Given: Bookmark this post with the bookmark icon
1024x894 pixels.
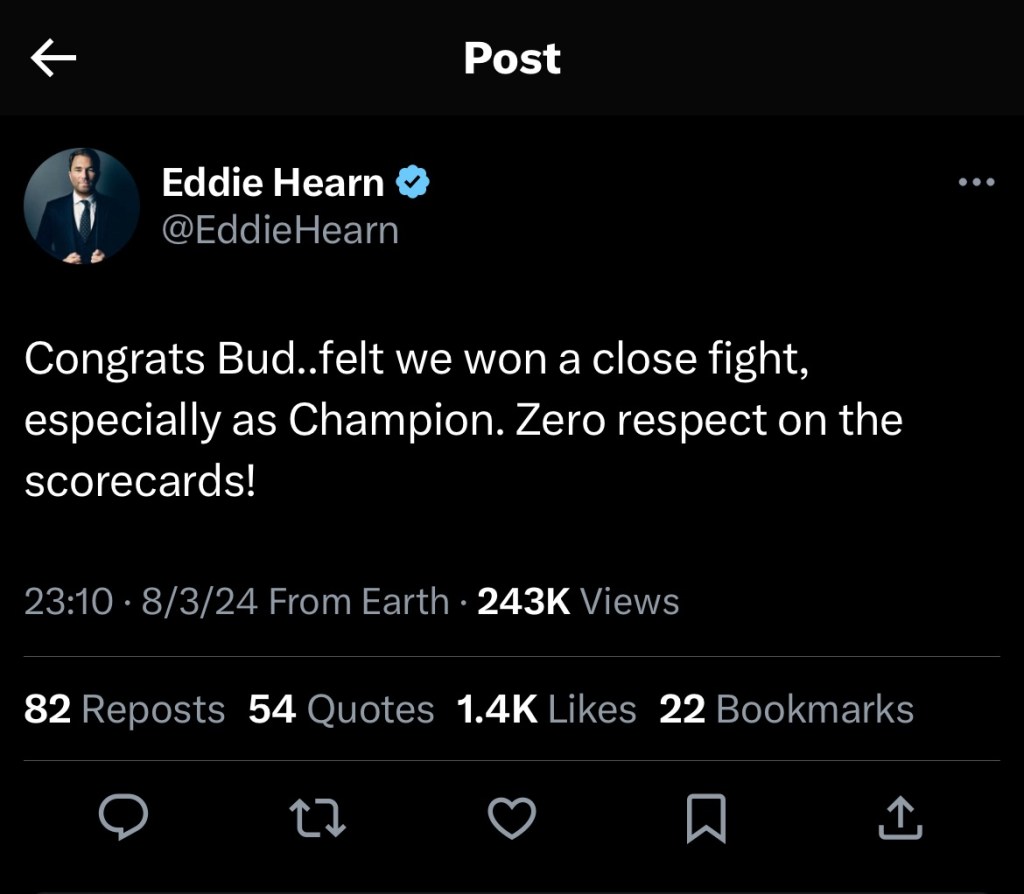Looking at the screenshot, I should coord(706,820).
